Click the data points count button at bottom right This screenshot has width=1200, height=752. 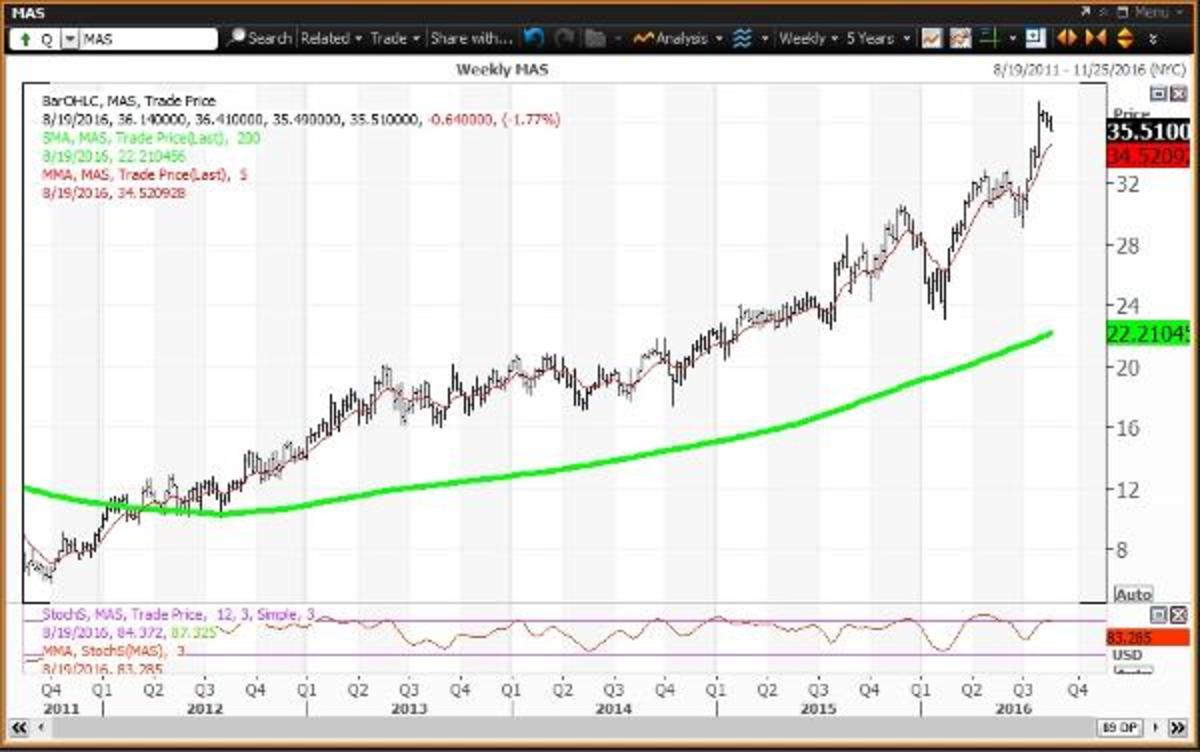pyautogui.click(x=1120, y=727)
